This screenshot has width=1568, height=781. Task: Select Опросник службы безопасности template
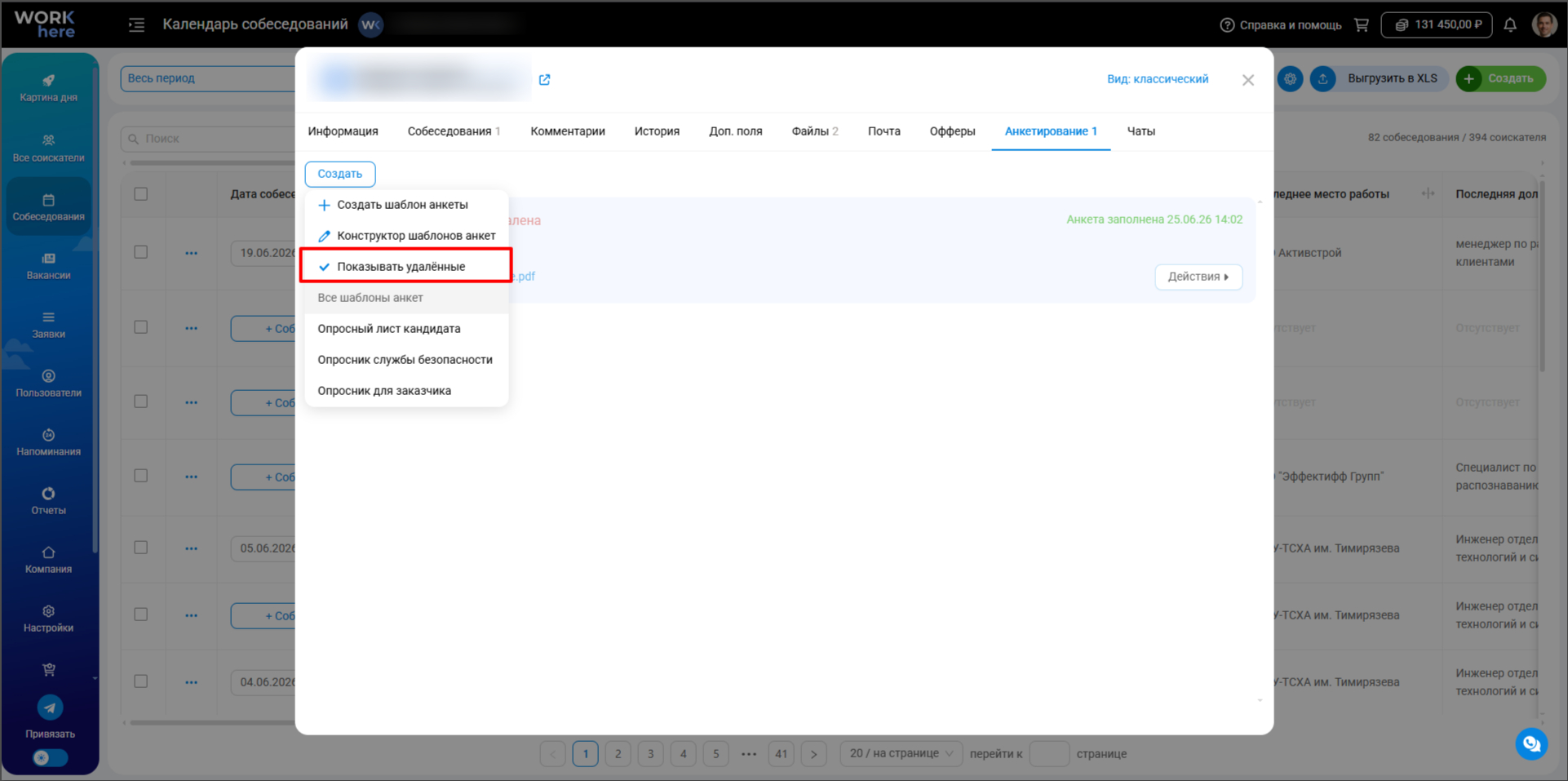coord(406,360)
